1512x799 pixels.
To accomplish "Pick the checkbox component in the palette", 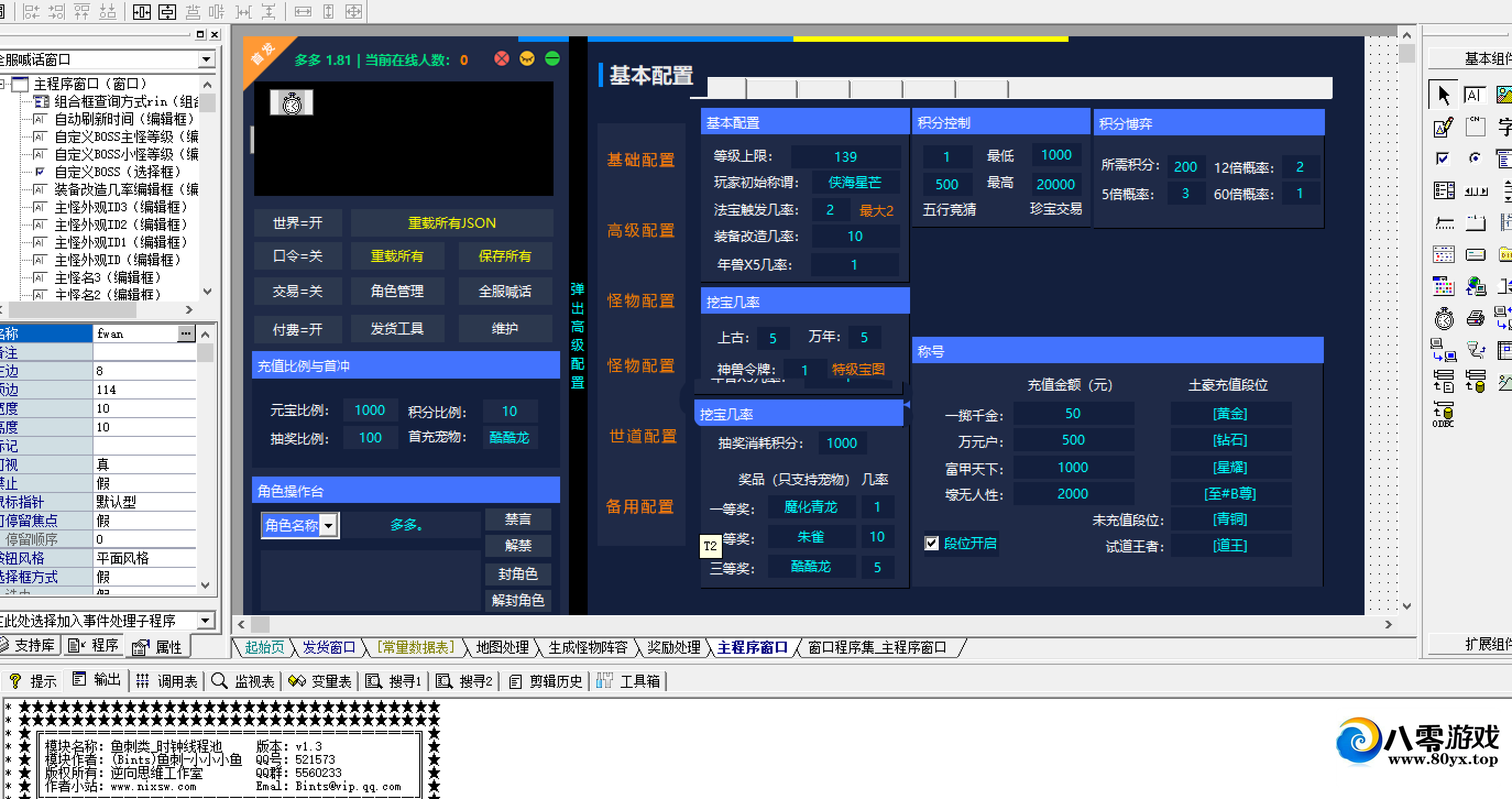I will pyautogui.click(x=1443, y=158).
